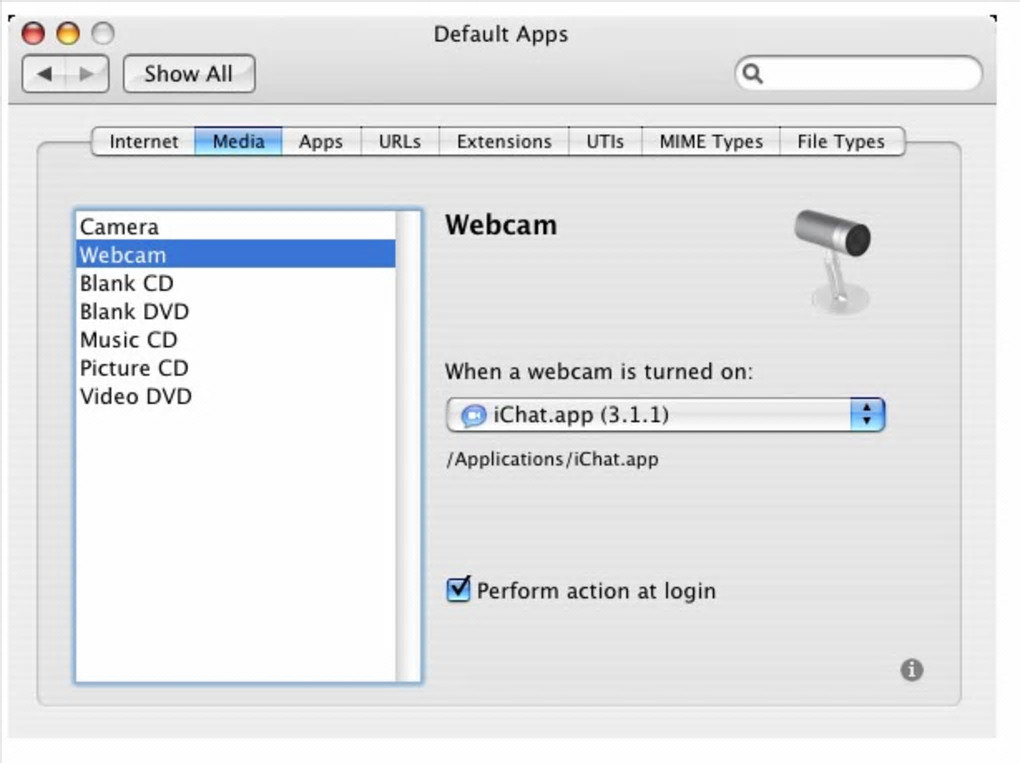This screenshot has width=1020, height=763.
Task: Click the "When a webcam is turned on:" label
Action: 598,371
